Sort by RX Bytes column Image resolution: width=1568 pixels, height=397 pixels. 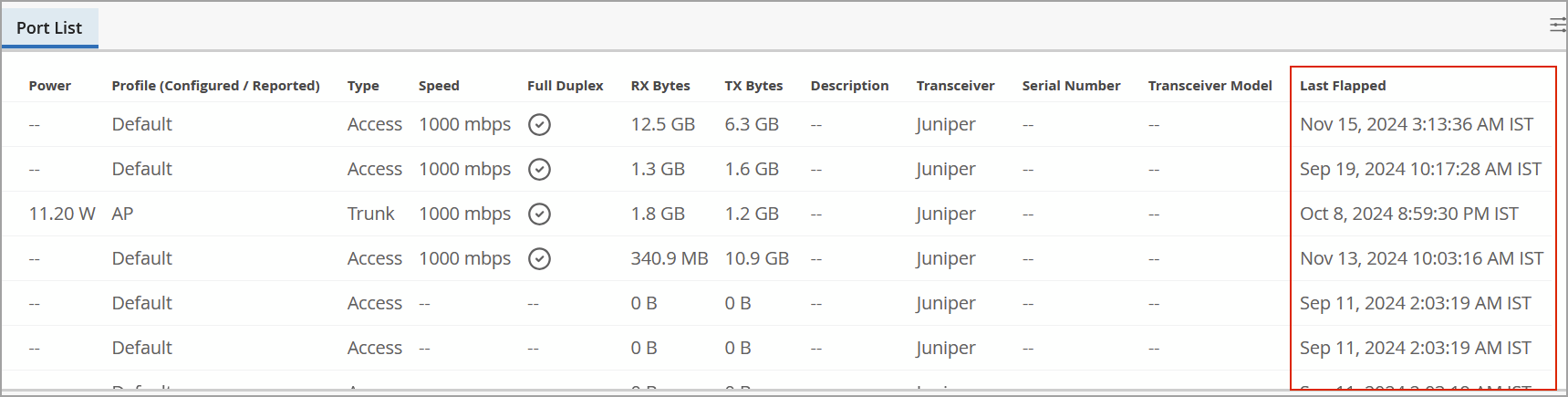coord(660,86)
